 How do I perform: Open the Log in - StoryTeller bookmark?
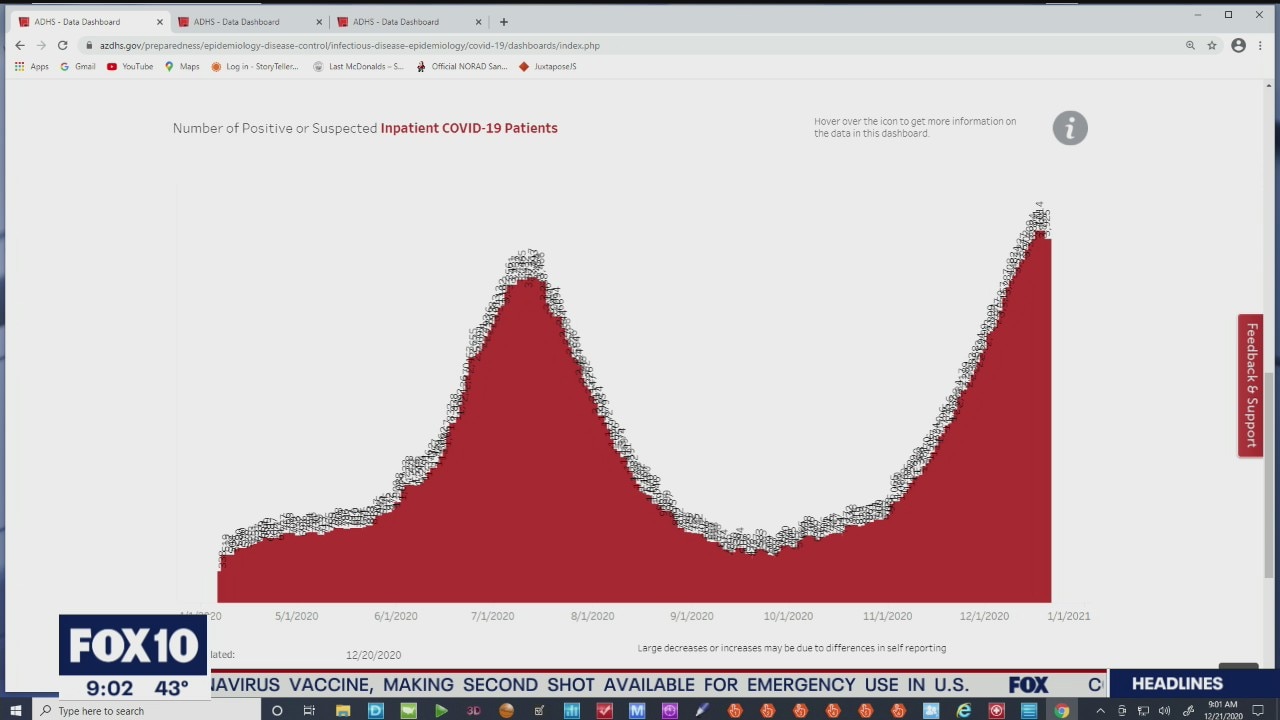click(x=255, y=67)
